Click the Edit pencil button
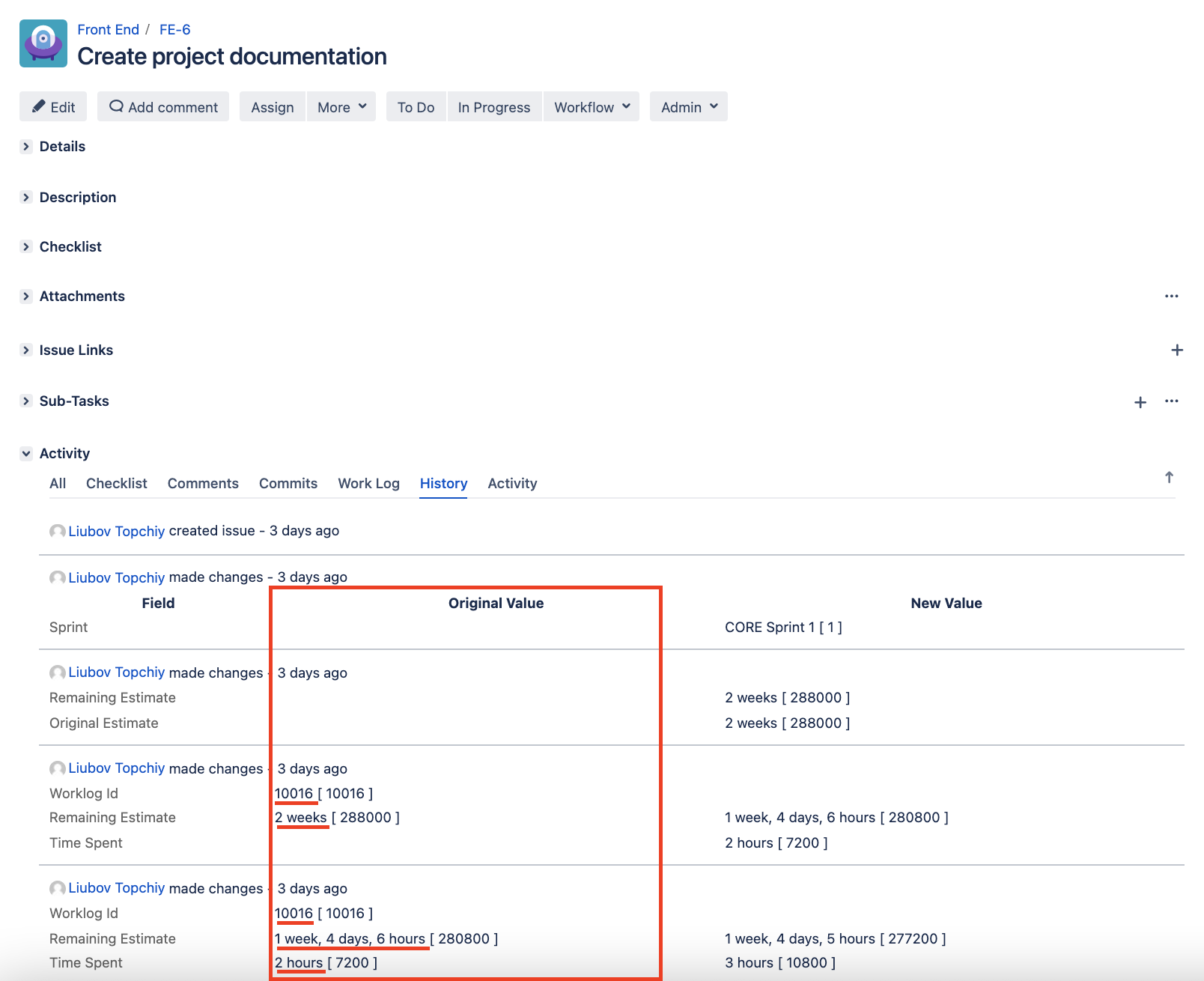 coord(53,107)
